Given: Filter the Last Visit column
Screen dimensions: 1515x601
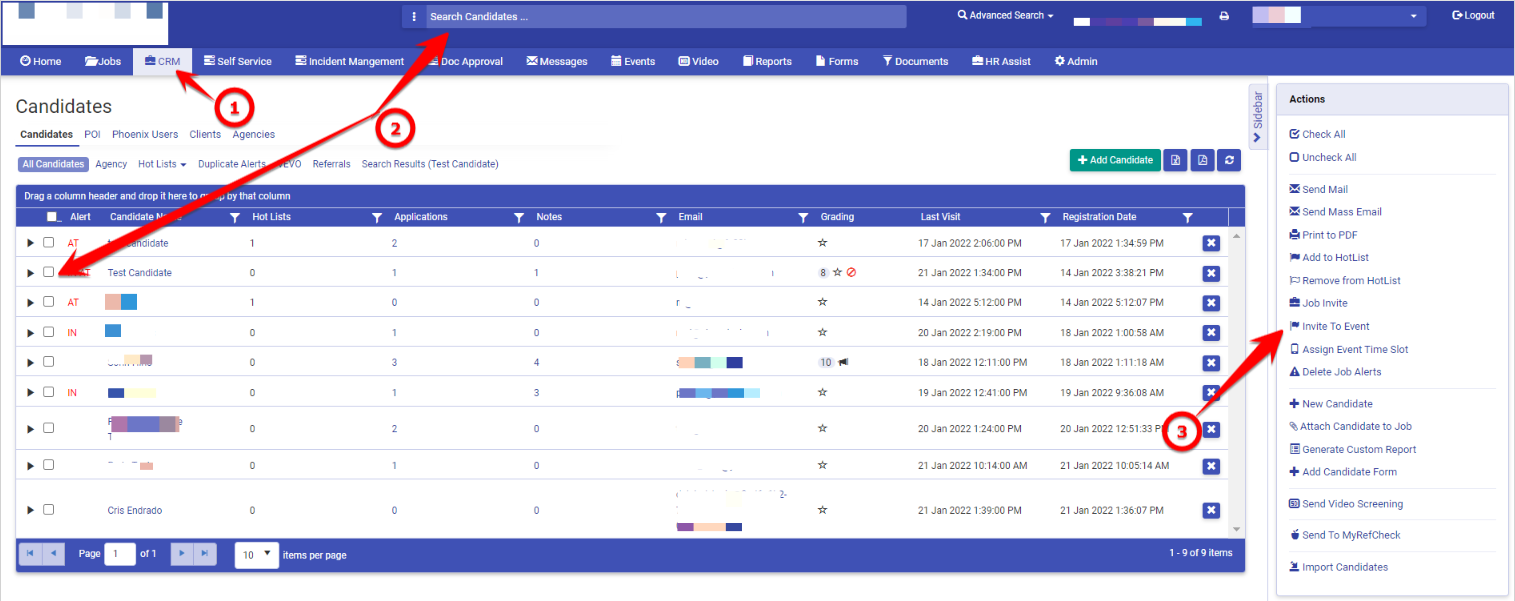Looking at the screenshot, I should 1045,217.
